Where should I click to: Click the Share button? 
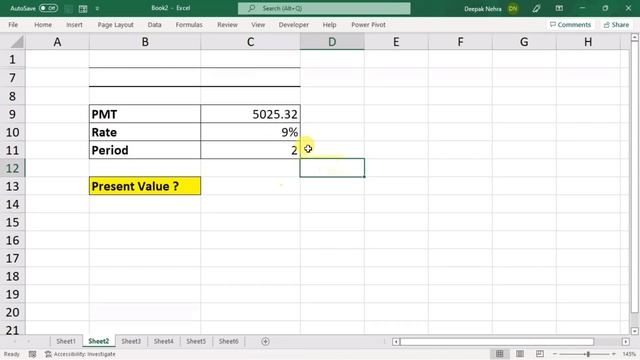[616, 25]
